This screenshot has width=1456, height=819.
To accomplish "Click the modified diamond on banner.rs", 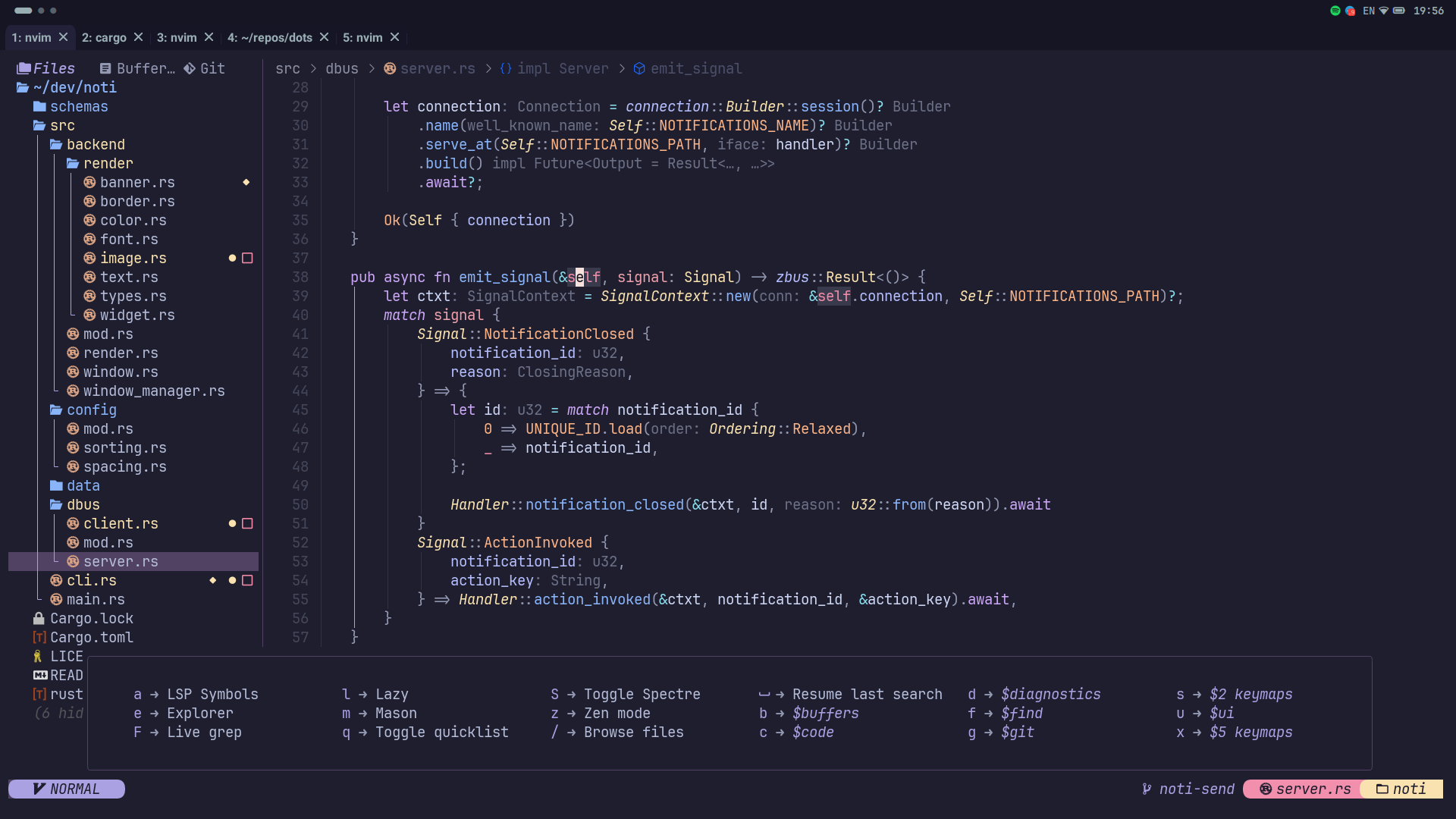I will (x=246, y=182).
